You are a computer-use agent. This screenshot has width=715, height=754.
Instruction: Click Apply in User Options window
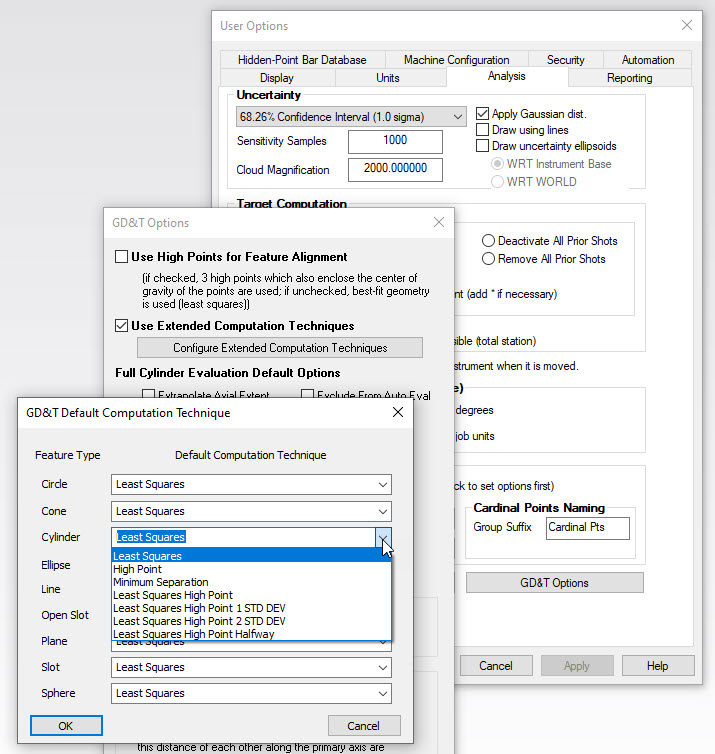click(x=577, y=666)
